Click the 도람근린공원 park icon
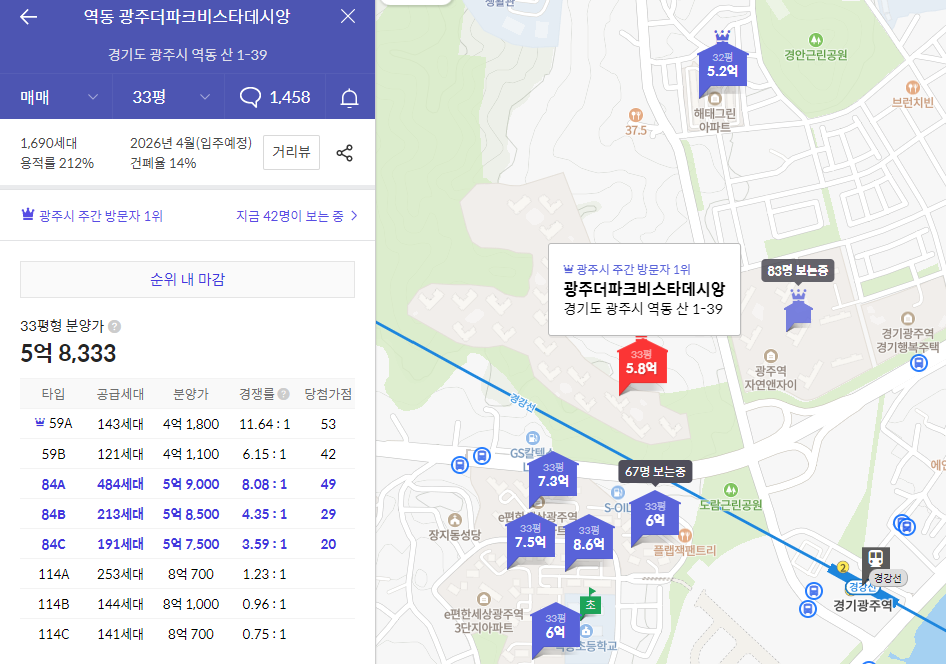This screenshot has height=664, width=946. pyautogui.click(x=731, y=490)
